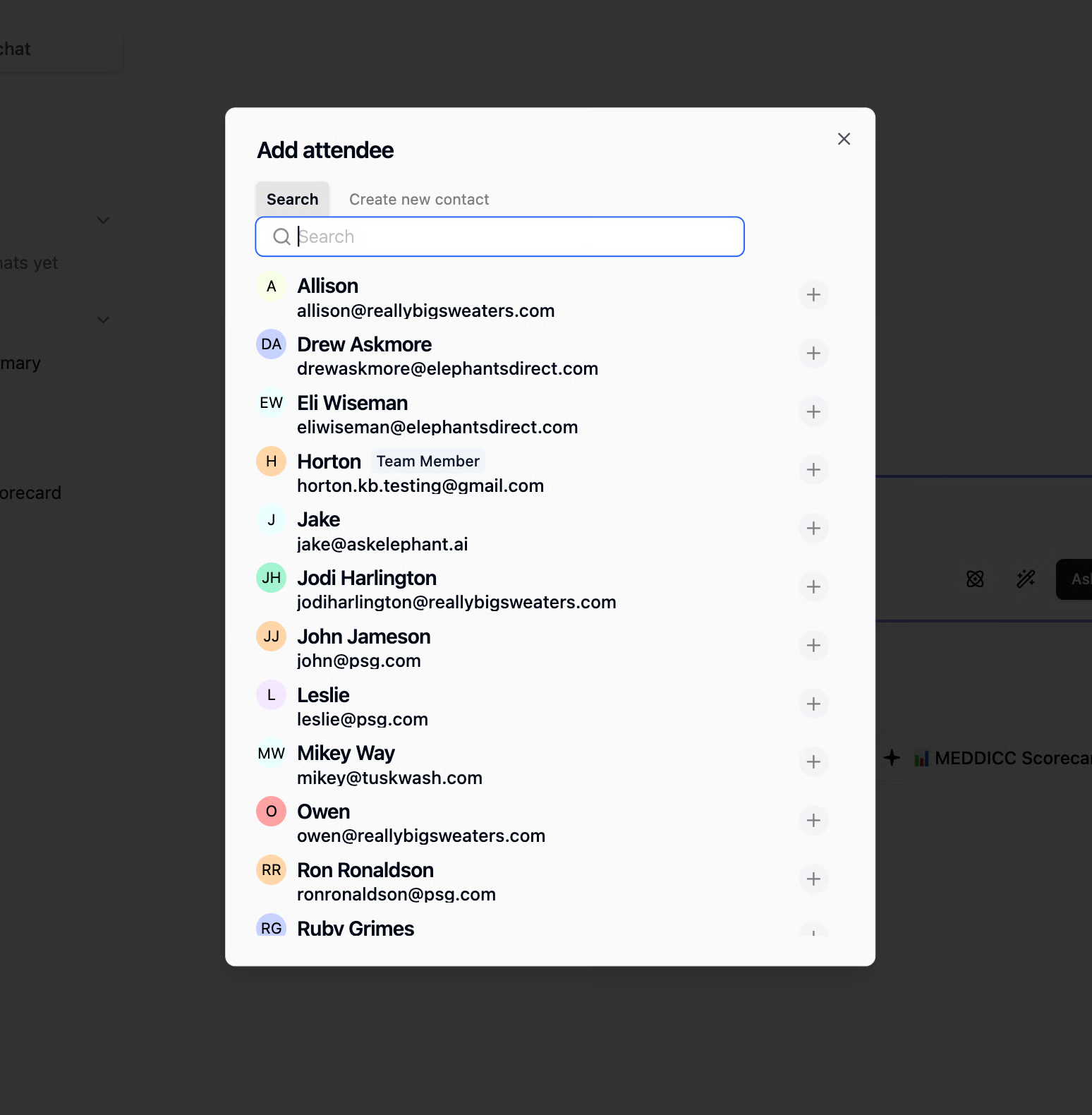Screen dimensions: 1092x1115
Task: Click Horton's H avatar
Action: pyautogui.click(x=271, y=462)
